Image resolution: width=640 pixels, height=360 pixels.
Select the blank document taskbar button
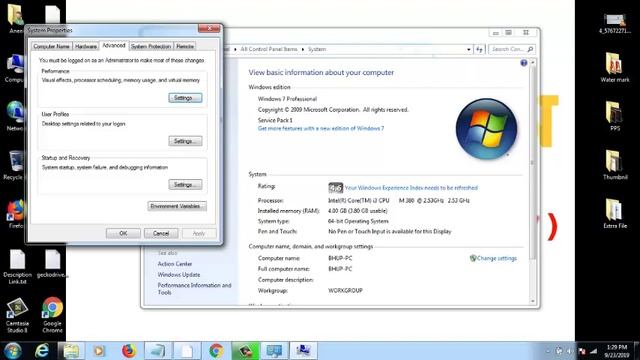tap(187, 351)
